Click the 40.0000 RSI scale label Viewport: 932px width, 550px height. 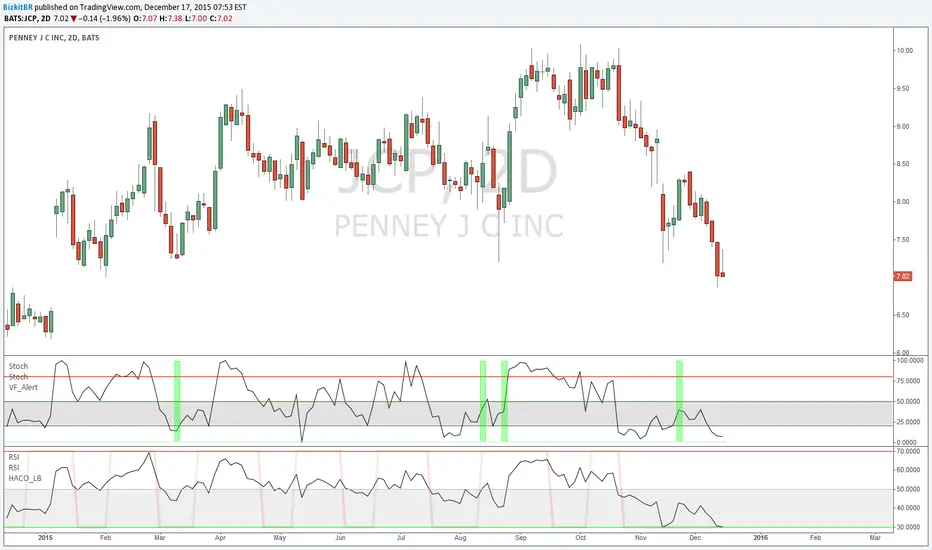(908, 508)
